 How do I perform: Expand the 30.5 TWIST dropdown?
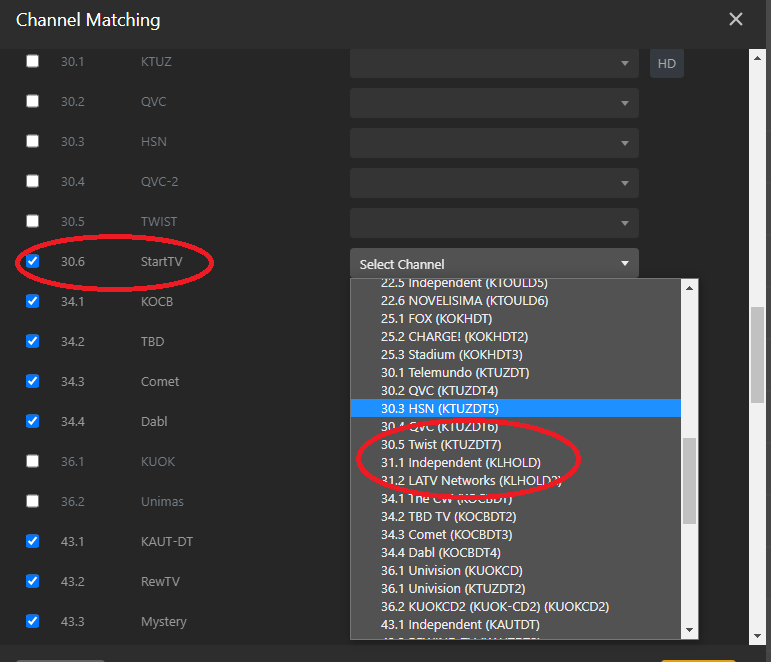click(494, 223)
